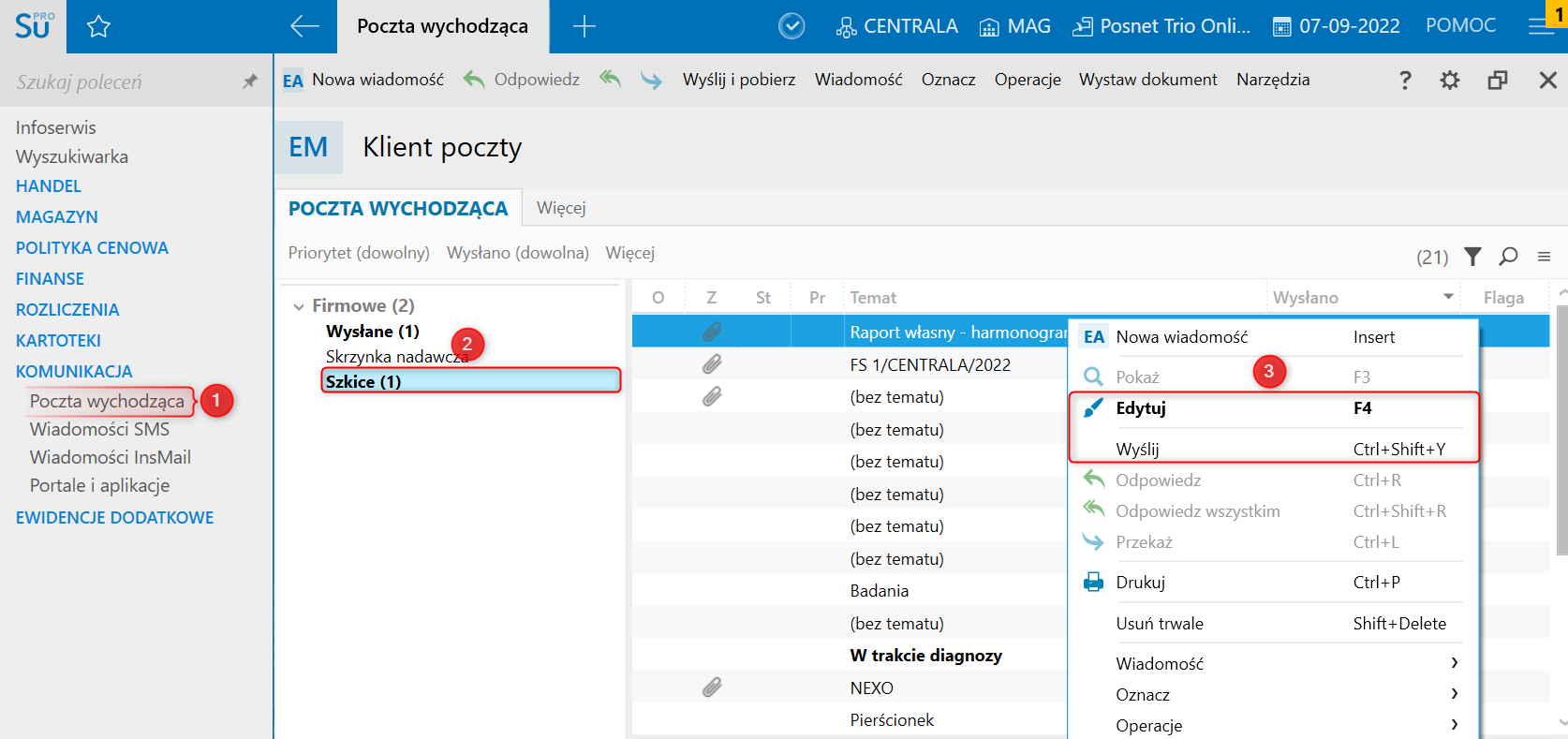Click the Reply all arrow icon in toolbar

click(x=611, y=80)
